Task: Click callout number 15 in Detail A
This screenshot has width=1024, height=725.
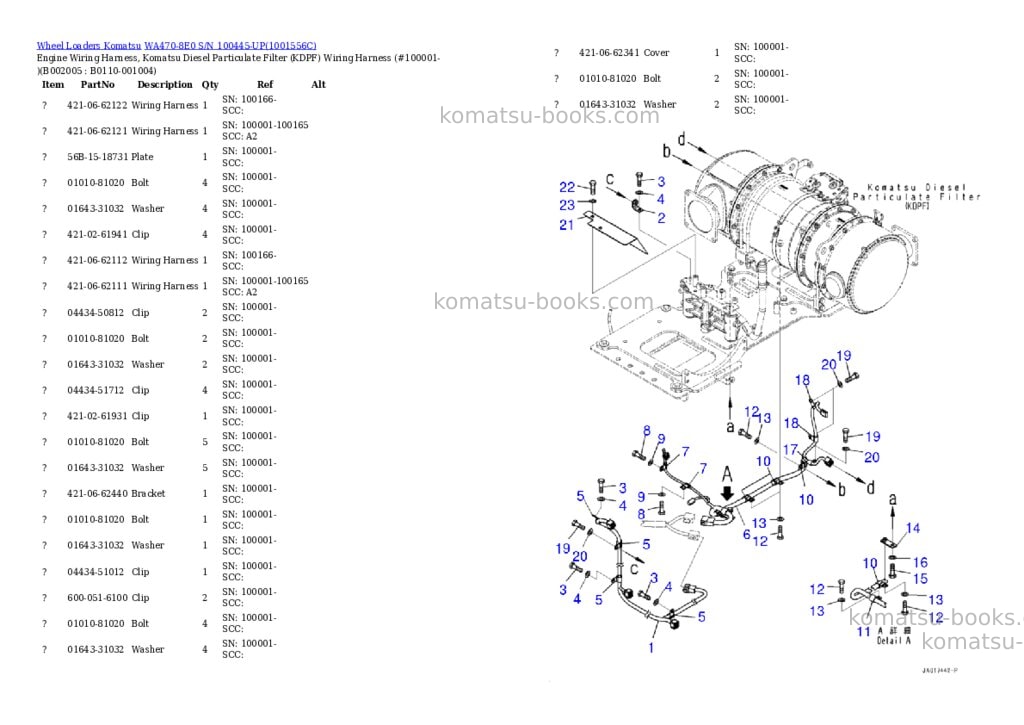Action: click(x=920, y=579)
